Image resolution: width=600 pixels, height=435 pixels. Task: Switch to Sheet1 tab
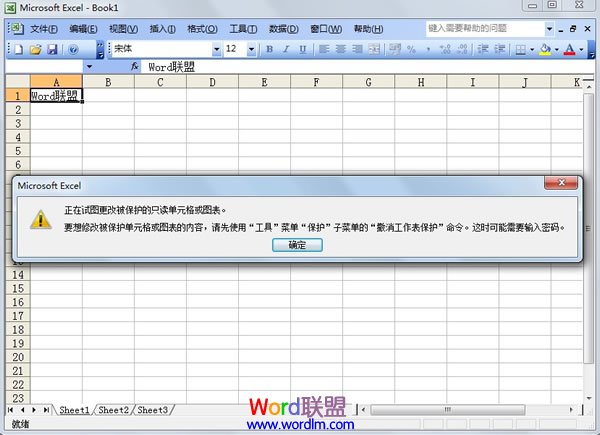tap(74, 410)
